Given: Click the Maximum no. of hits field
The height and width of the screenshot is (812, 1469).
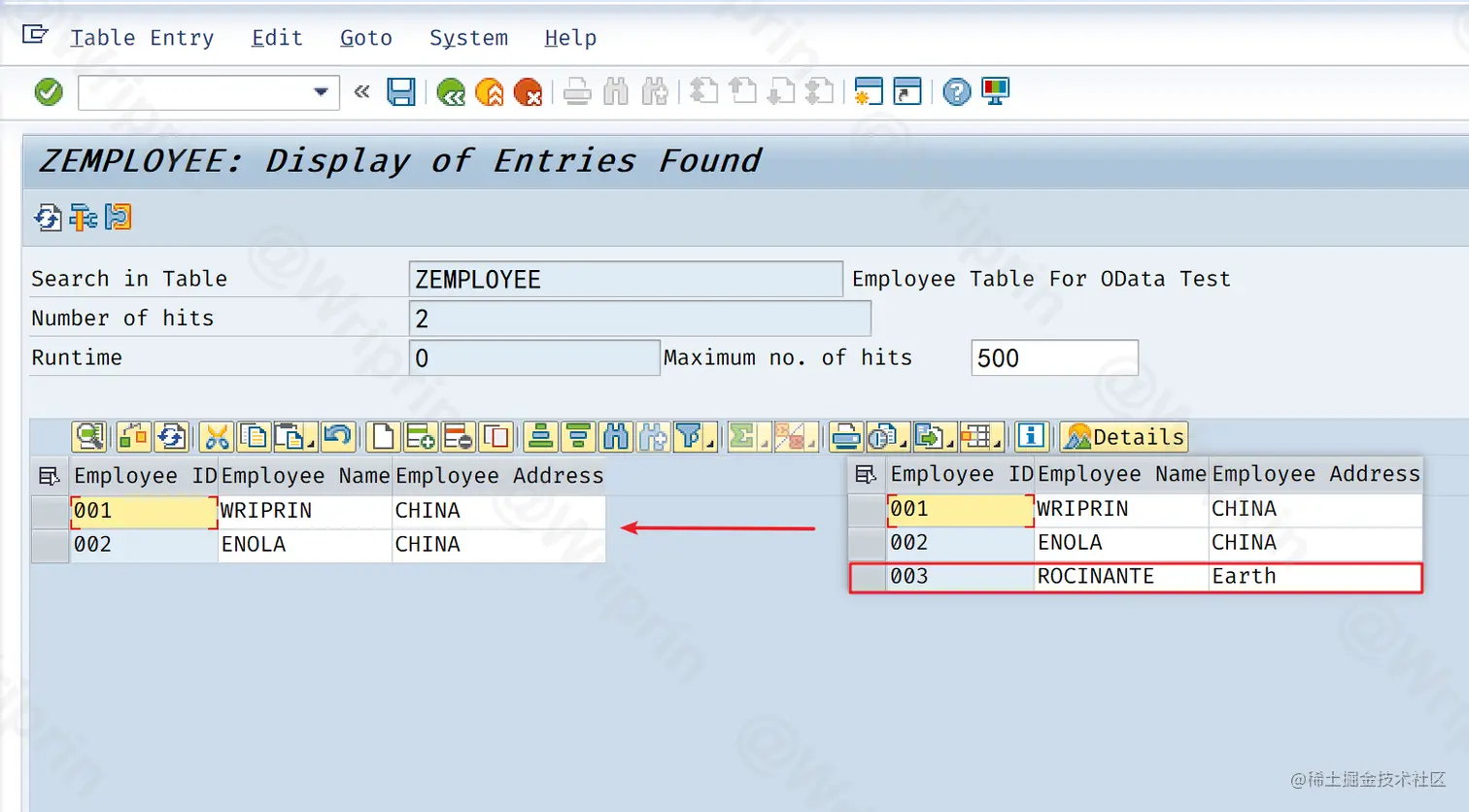Looking at the screenshot, I should 1054,357.
